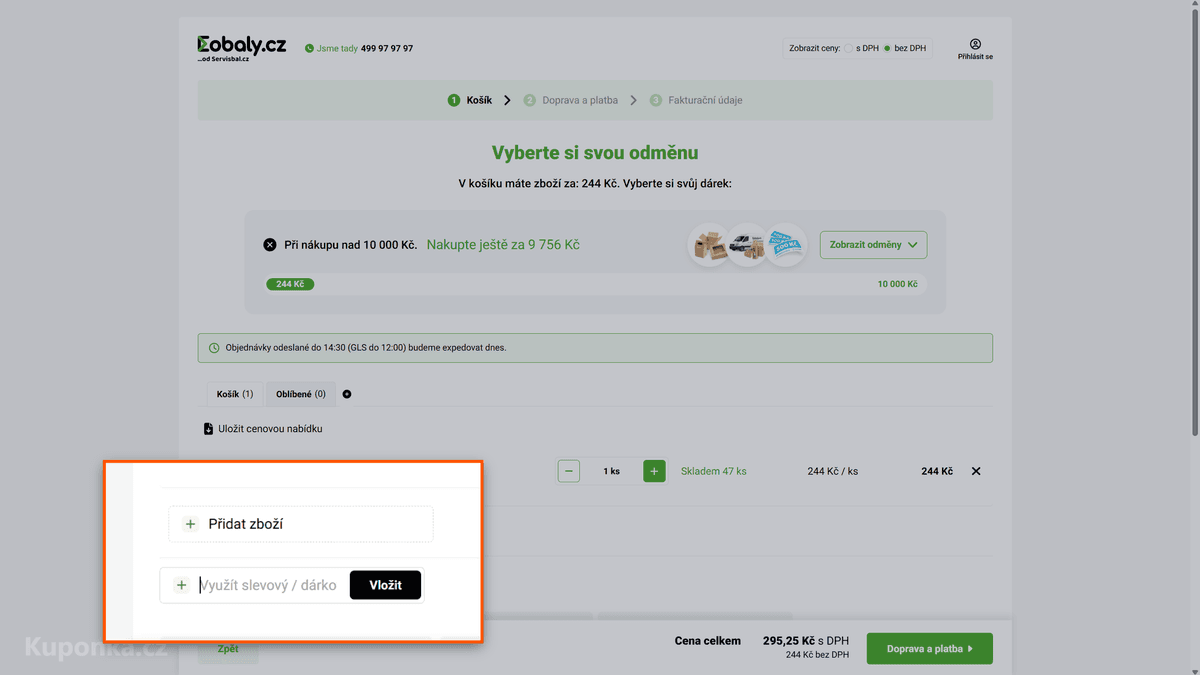The width and height of the screenshot is (1200, 675).
Task: Open the Obaly.cz logo homepage
Action: [x=241, y=48]
